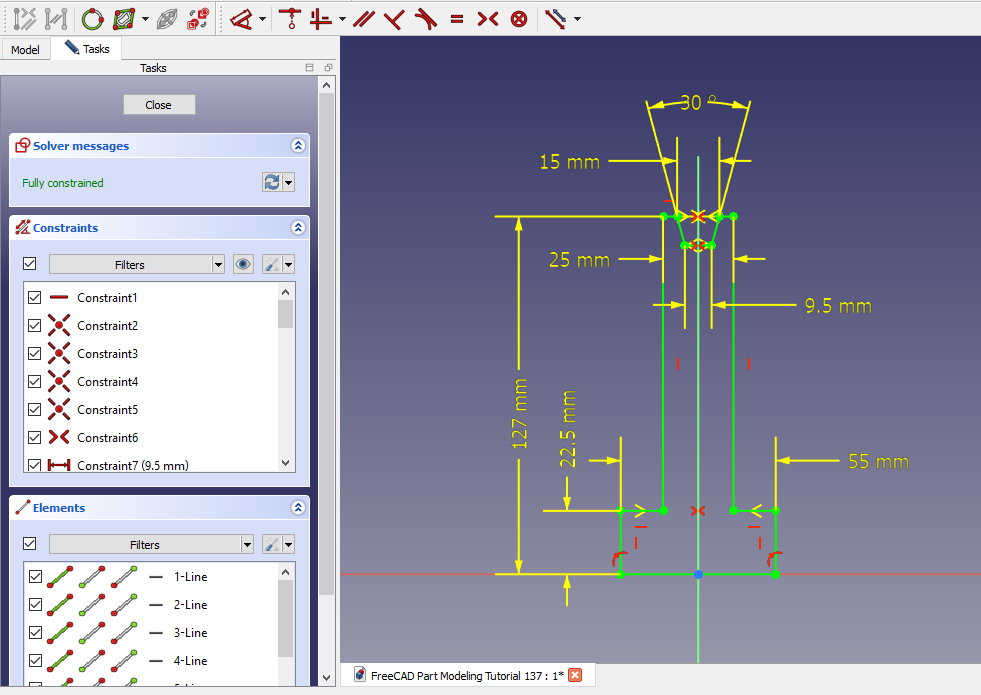Viewport: 981px width, 695px height.
Task: Click the equal constraint icon
Action: pyautogui.click(x=457, y=18)
